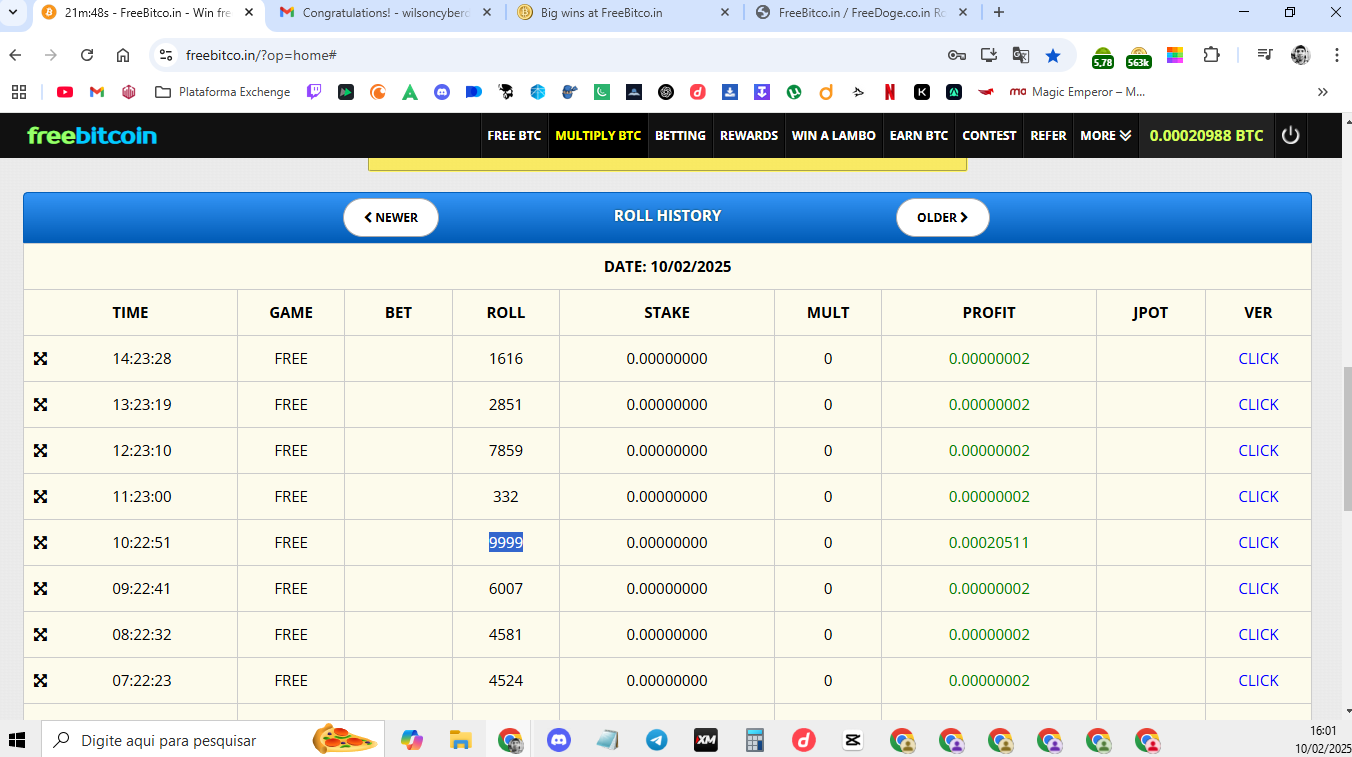This screenshot has height=757, width=1352.
Task: Click the expand icon for 08:22:32 row
Action: coord(40,635)
